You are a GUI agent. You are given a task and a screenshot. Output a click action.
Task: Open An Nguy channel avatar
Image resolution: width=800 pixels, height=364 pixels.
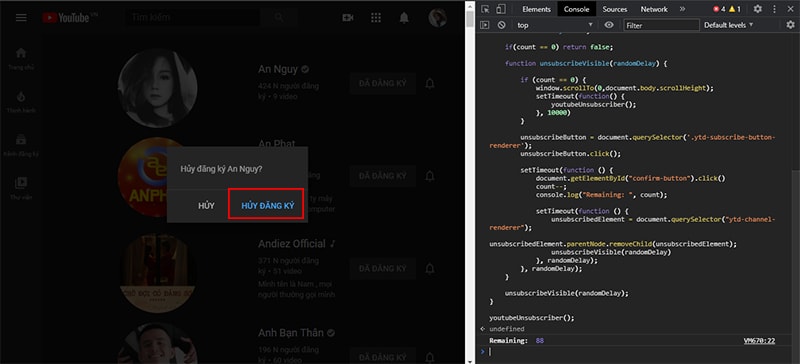[157, 88]
